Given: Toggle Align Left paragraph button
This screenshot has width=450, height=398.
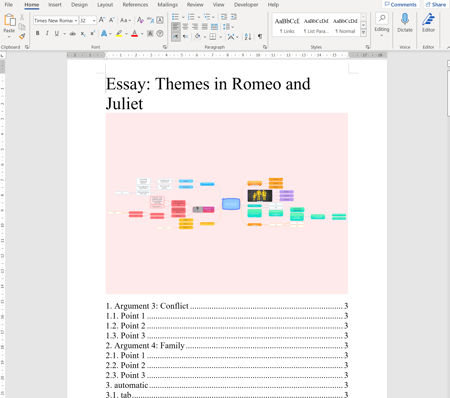Looking at the screenshot, I should 176,27.
